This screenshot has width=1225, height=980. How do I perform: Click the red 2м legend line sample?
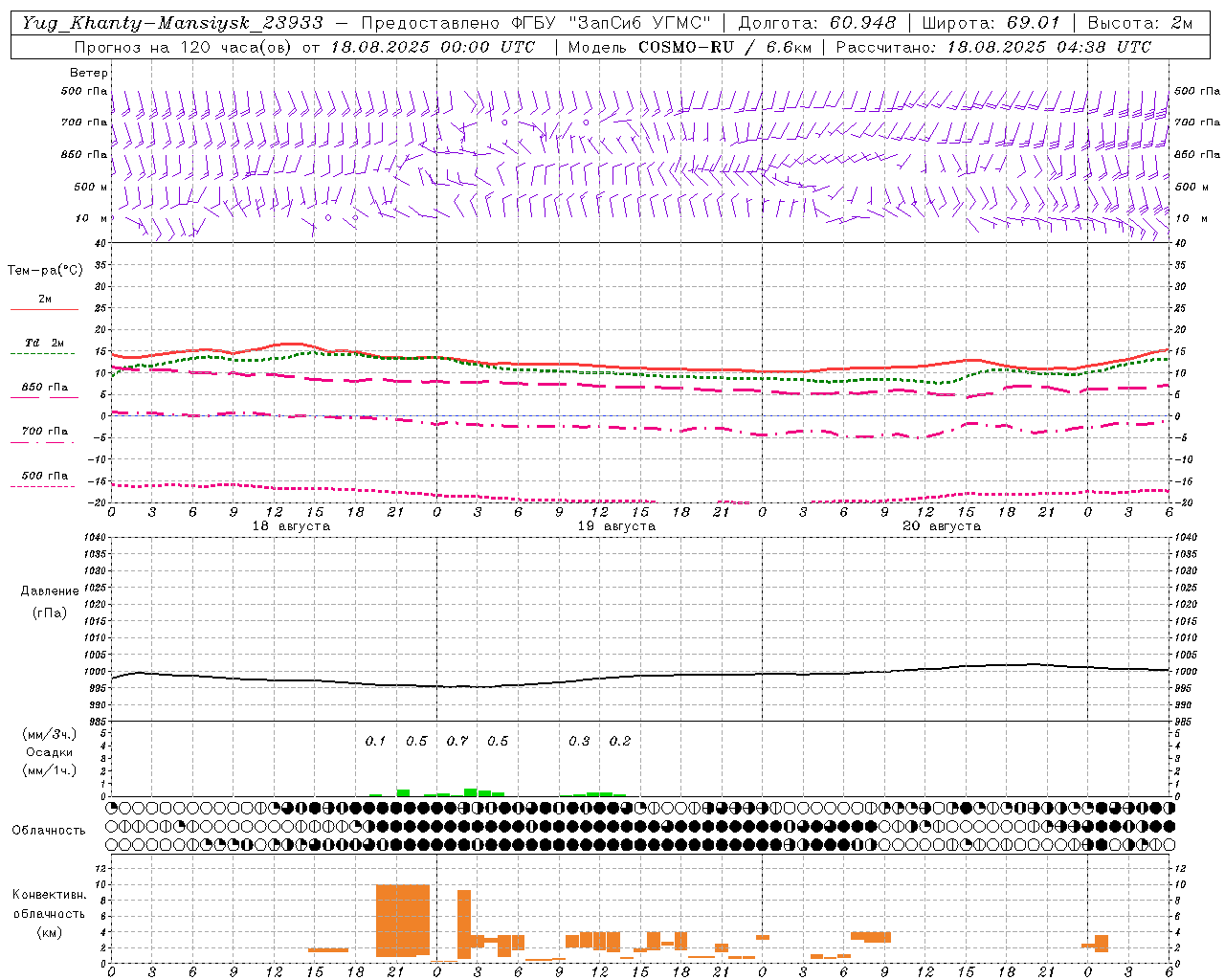pos(44,309)
